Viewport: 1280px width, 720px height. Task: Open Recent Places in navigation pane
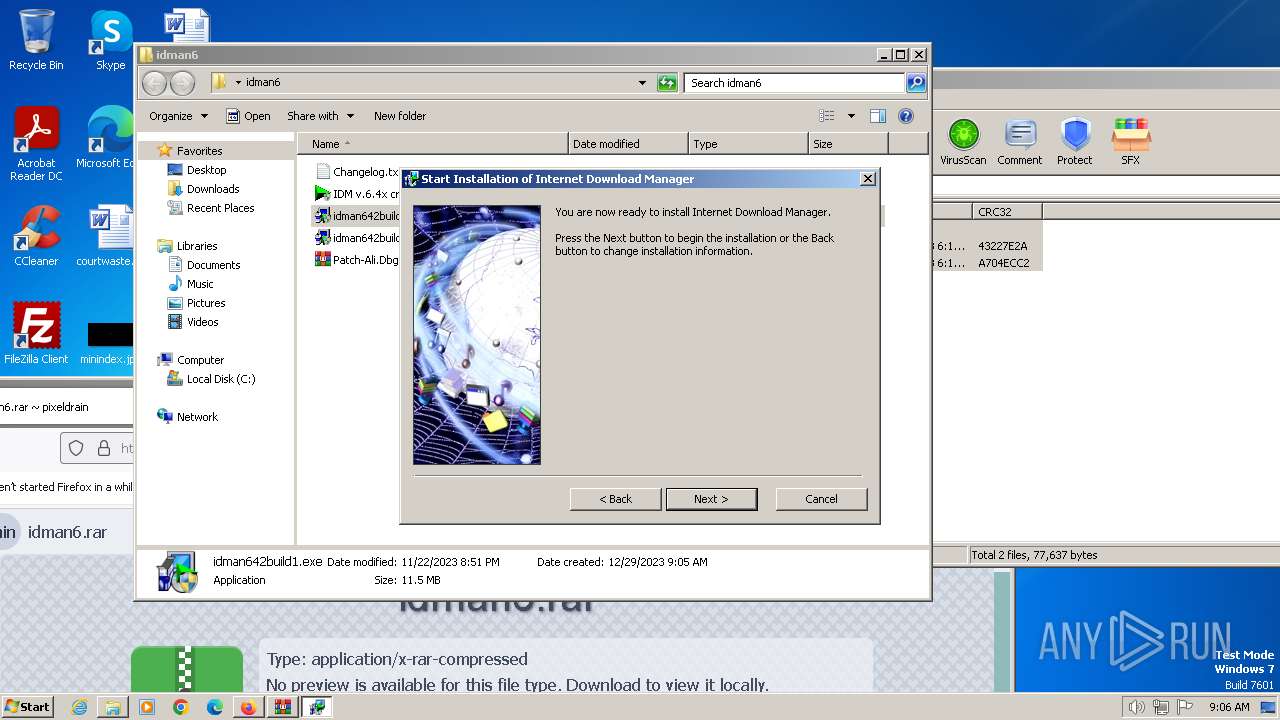pyautogui.click(x=220, y=208)
